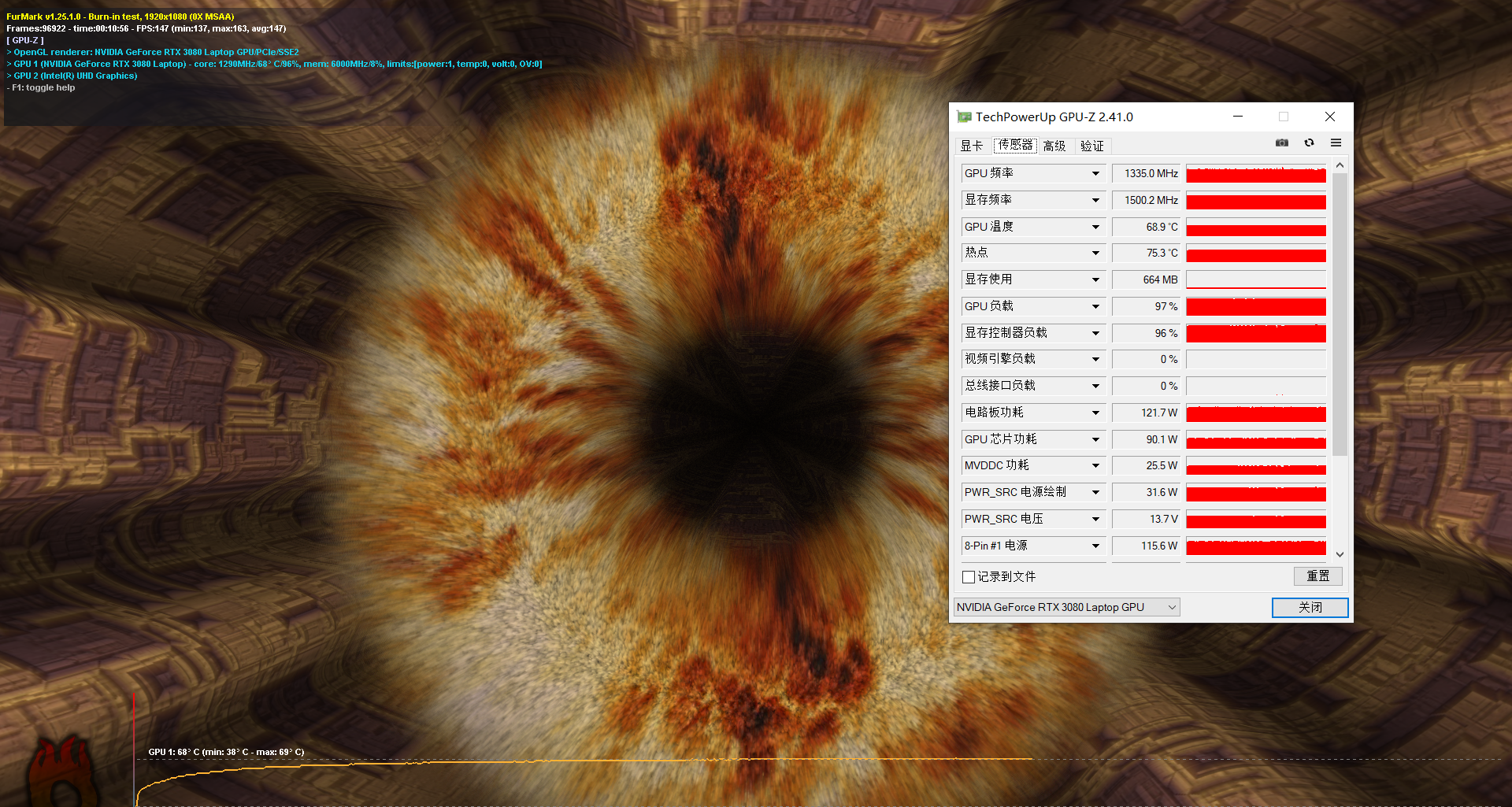Viewport: 1512px width, 807px height.
Task: Open the 热点 sensor dropdown
Action: (x=1095, y=253)
